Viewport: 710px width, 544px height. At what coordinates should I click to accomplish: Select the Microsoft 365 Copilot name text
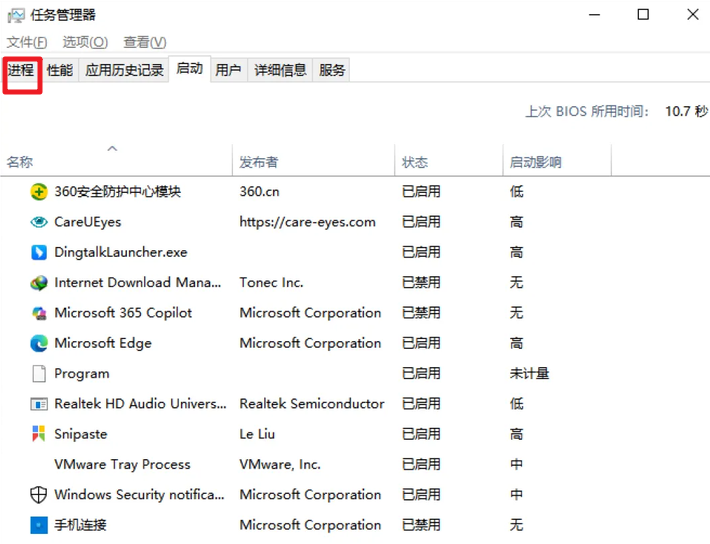pos(123,313)
